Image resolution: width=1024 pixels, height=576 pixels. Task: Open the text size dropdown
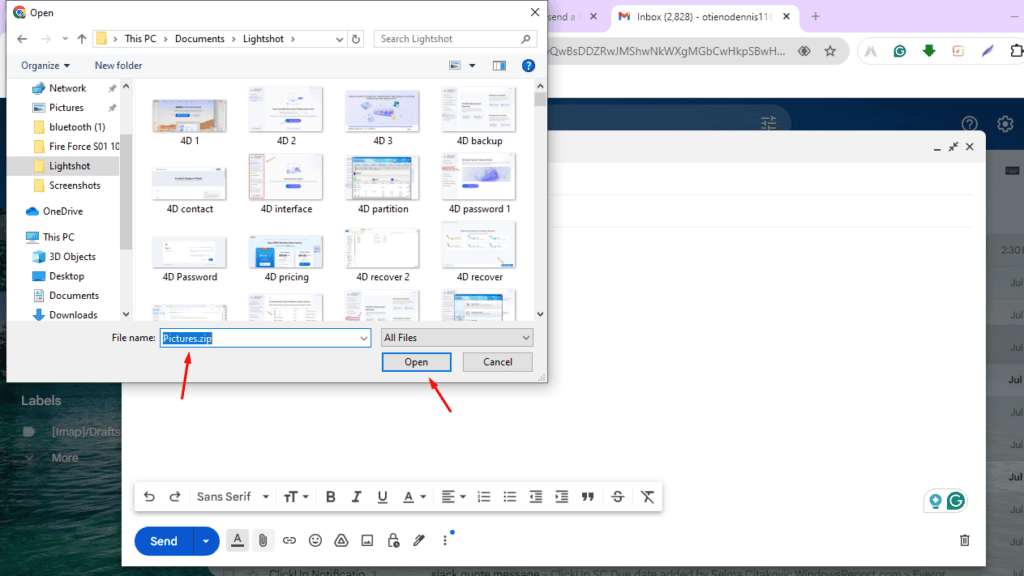coord(296,497)
